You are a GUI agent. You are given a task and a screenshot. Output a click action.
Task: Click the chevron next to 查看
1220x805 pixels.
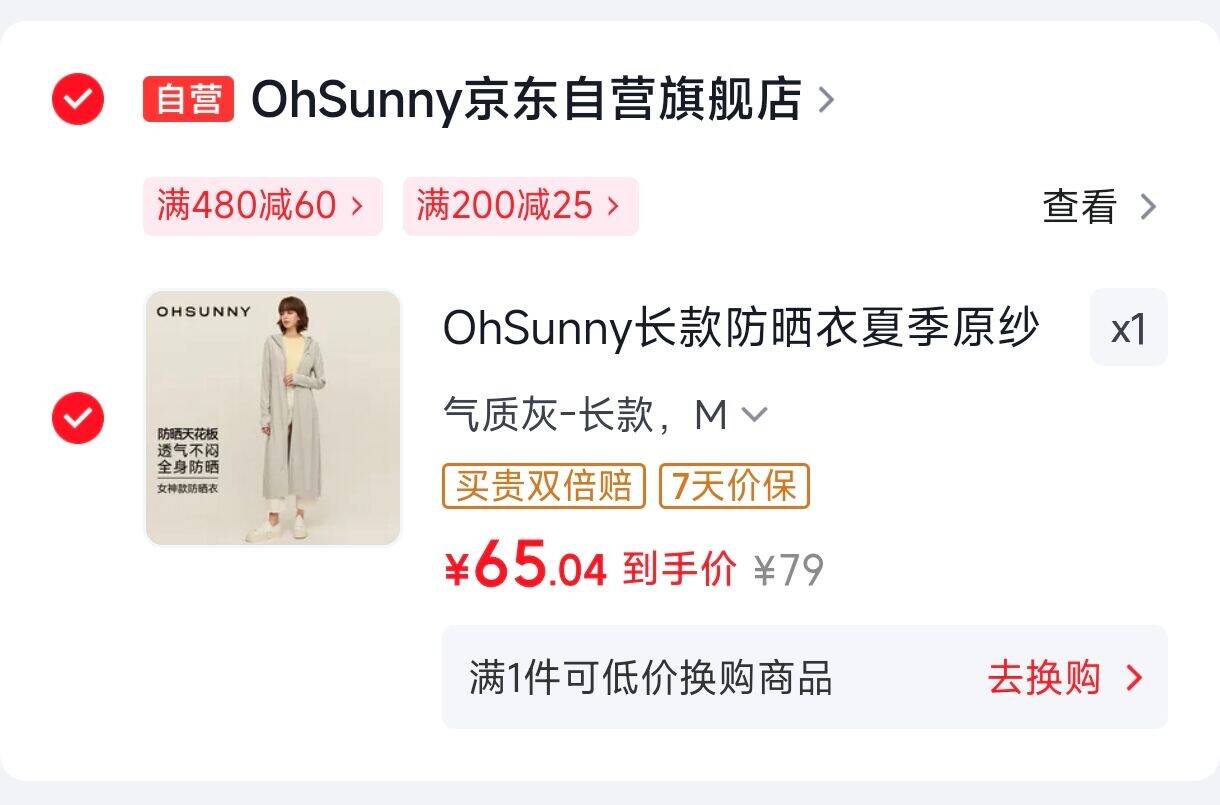(1148, 207)
